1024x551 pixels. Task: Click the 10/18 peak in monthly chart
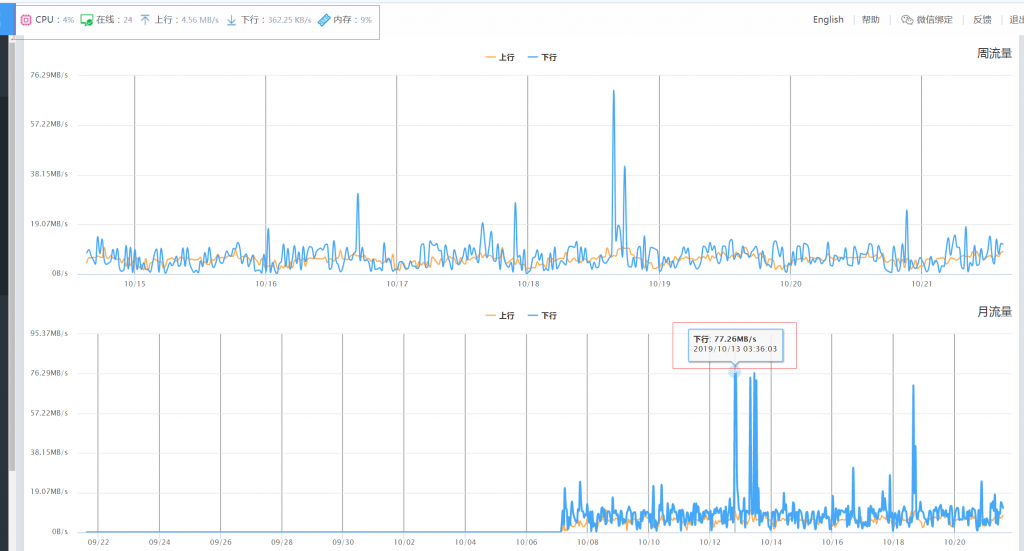click(x=913, y=387)
